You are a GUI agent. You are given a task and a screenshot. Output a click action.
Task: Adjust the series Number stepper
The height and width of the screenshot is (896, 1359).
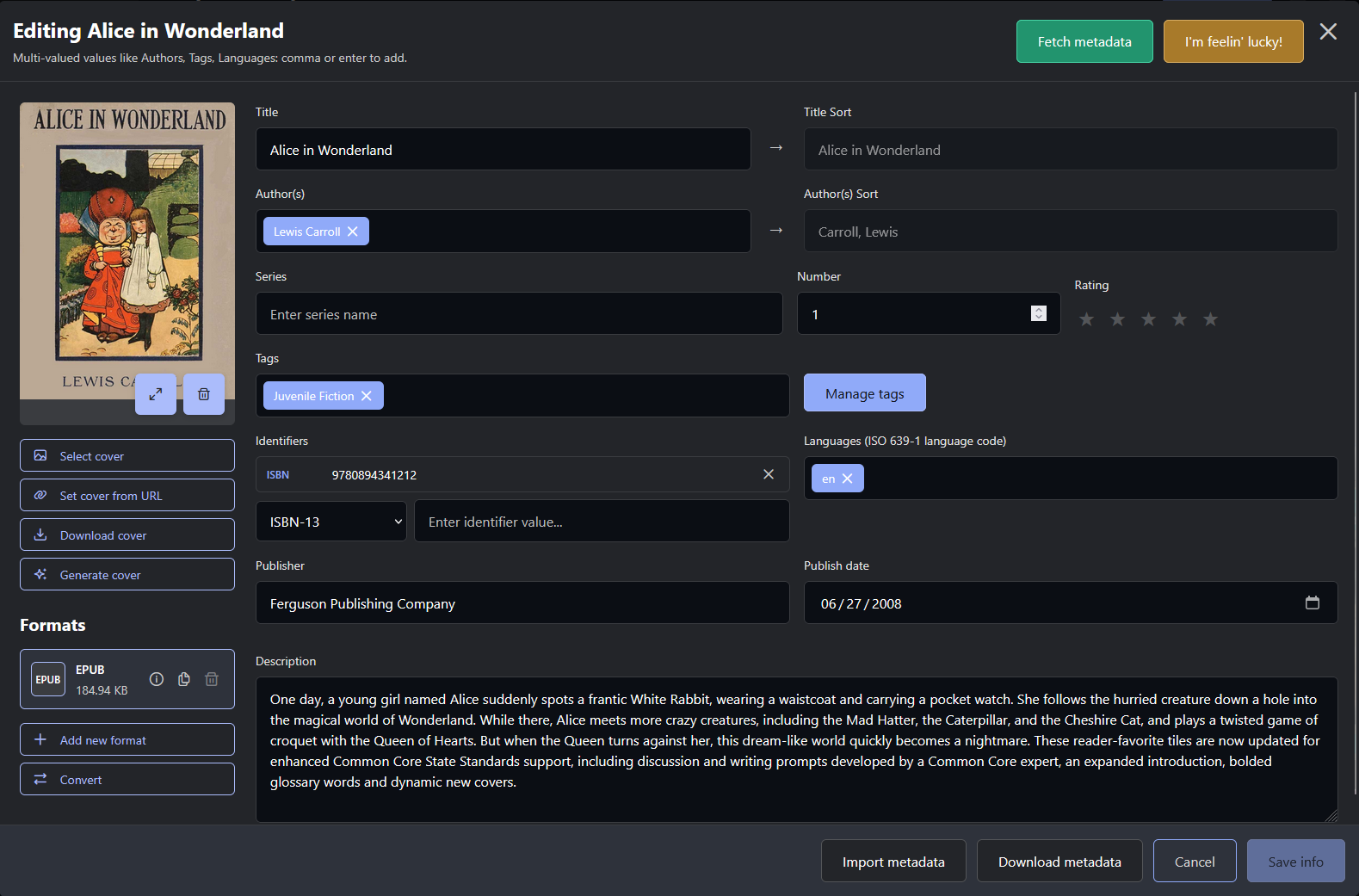tap(1038, 313)
